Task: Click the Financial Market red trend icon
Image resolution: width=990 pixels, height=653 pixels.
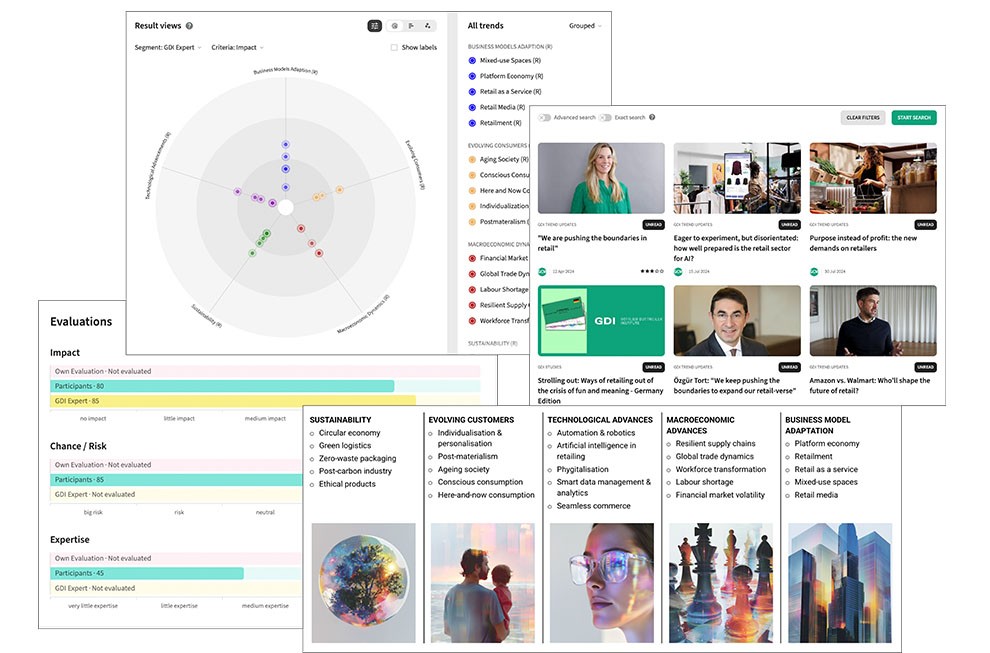Action: click(x=472, y=258)
